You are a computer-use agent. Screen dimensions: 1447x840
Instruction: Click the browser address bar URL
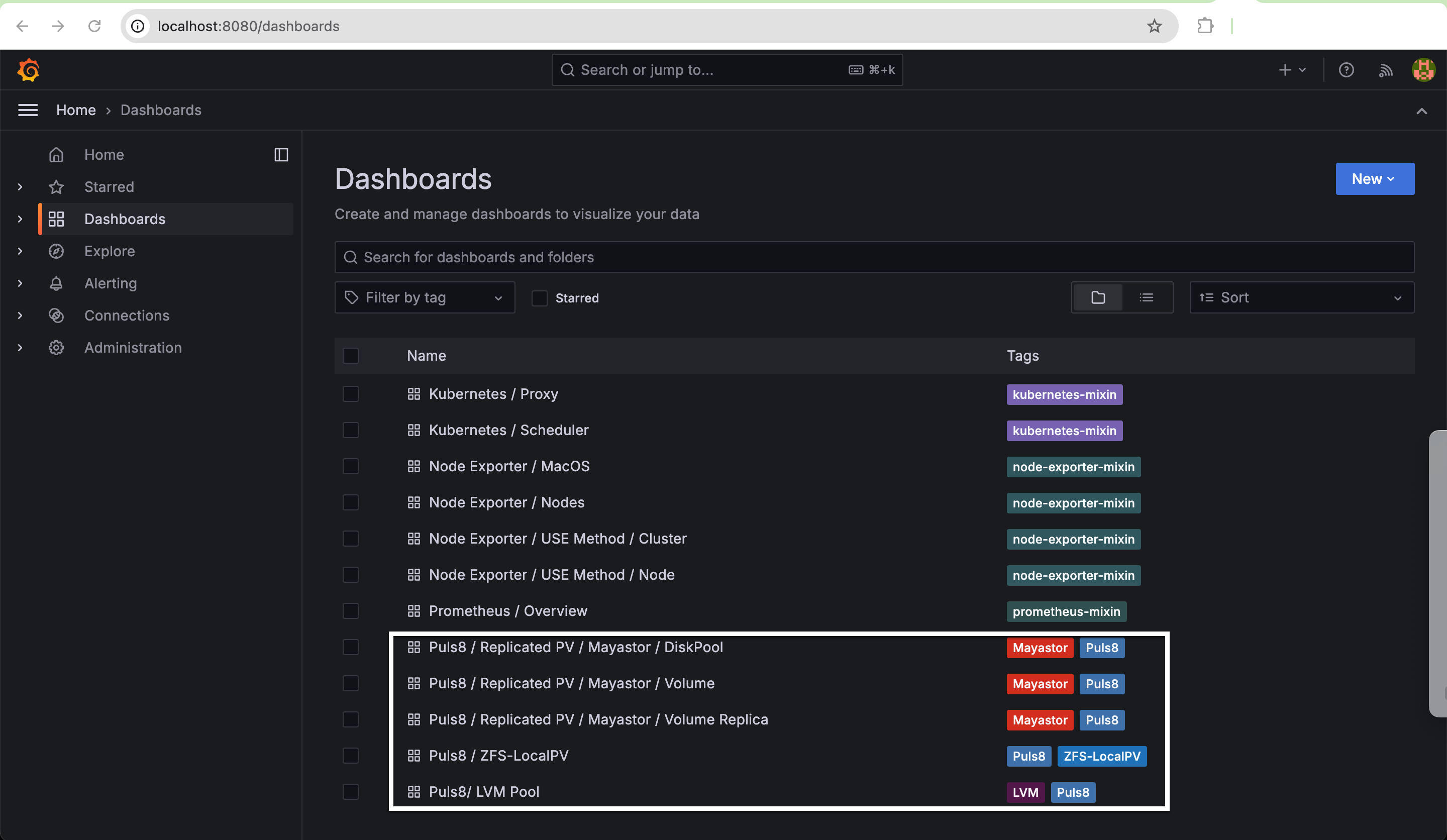(x=248, y=26)
